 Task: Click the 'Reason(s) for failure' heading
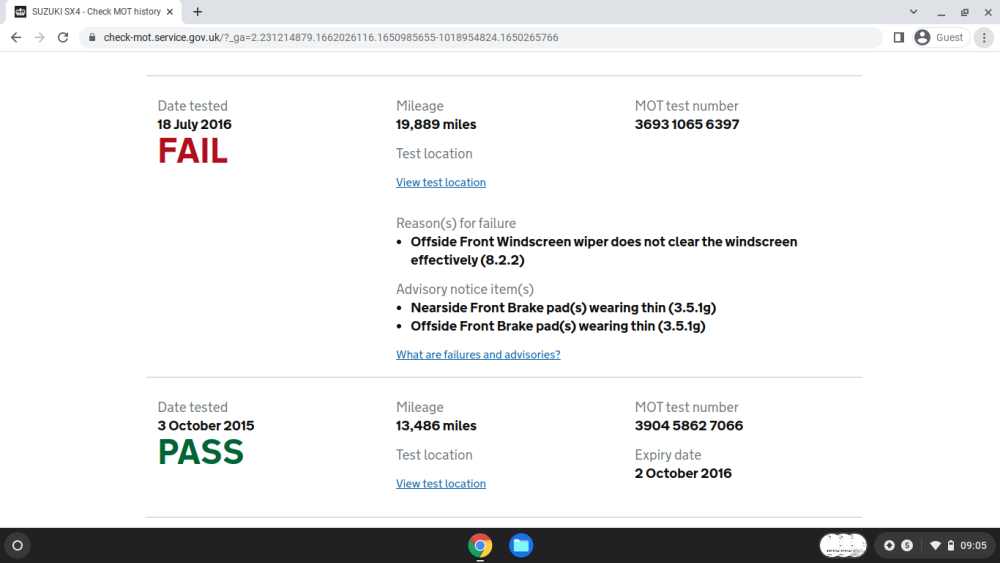click(x=456, y=224)
